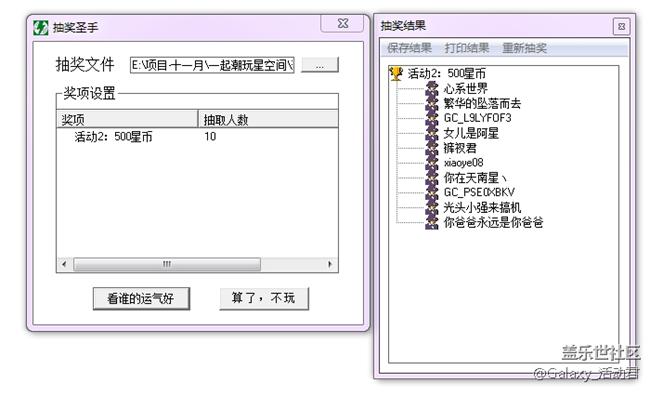Screen dimensions: 650x396
Task: Click the right arrow of the horizontal scrollbar
Action: point(330,264)
